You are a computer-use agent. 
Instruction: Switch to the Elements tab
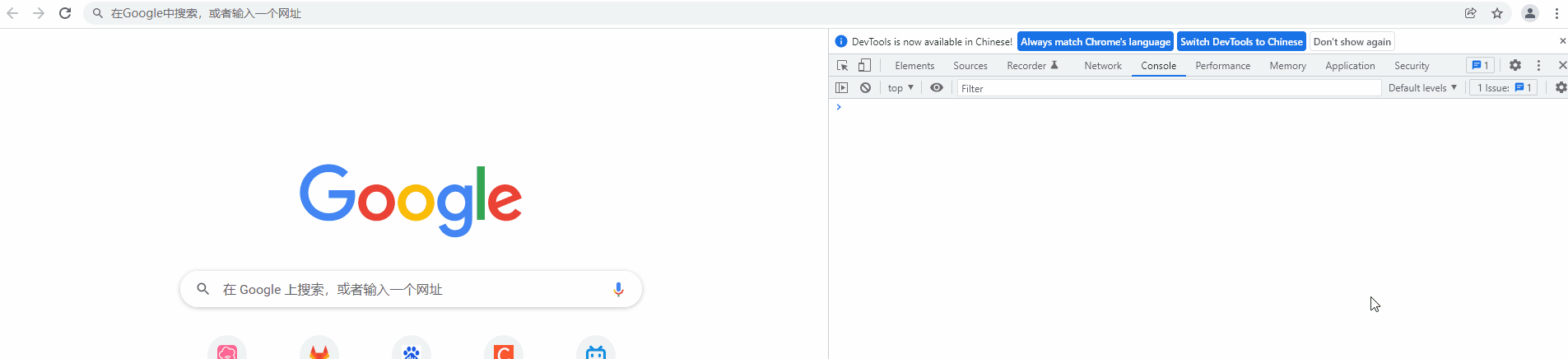tap(914, 66)
